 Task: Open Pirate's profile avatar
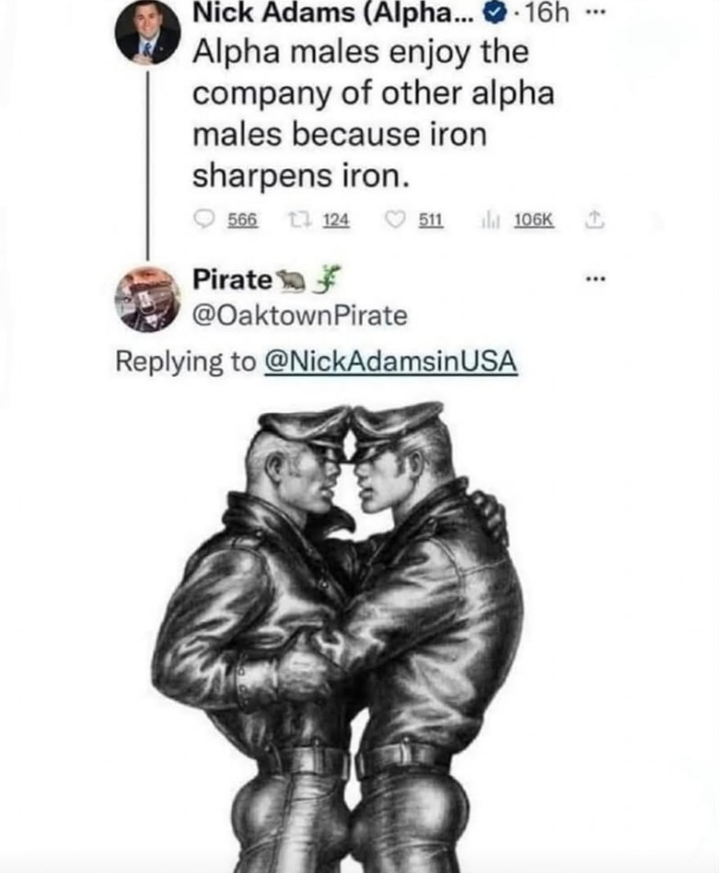click(x=148, y=299)
